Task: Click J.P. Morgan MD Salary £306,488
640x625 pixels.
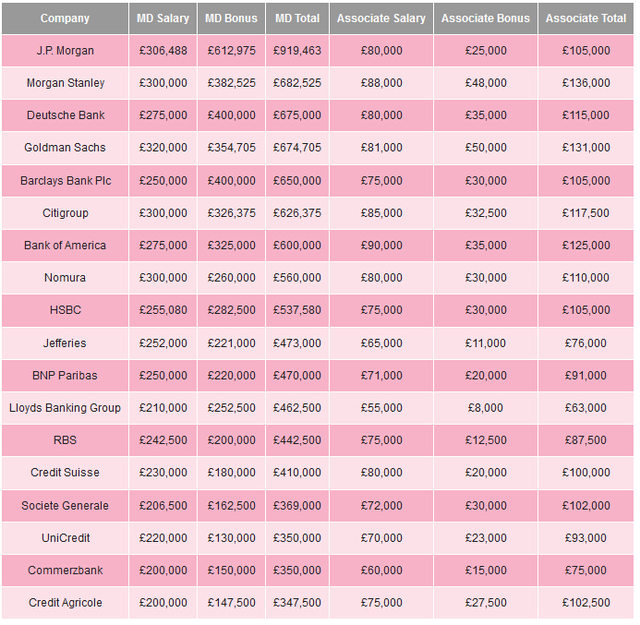Action: click(x=163, y=51)
